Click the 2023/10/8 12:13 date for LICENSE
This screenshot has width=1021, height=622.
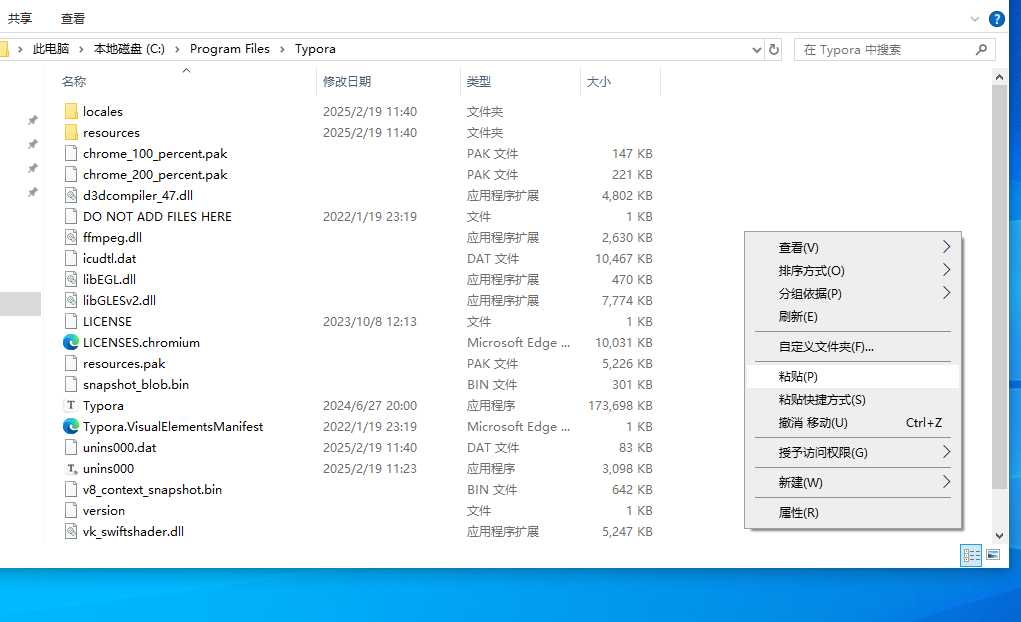[x=370, y=322]
